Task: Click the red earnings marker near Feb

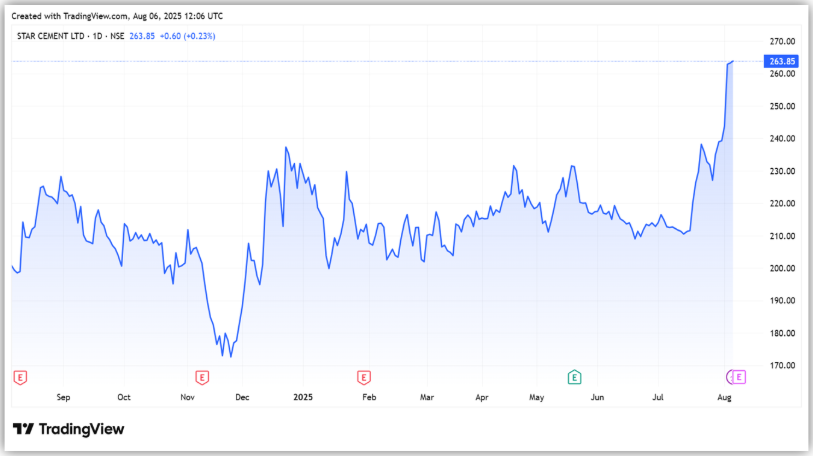Action: pyautogui.click(x=364, y=377)
